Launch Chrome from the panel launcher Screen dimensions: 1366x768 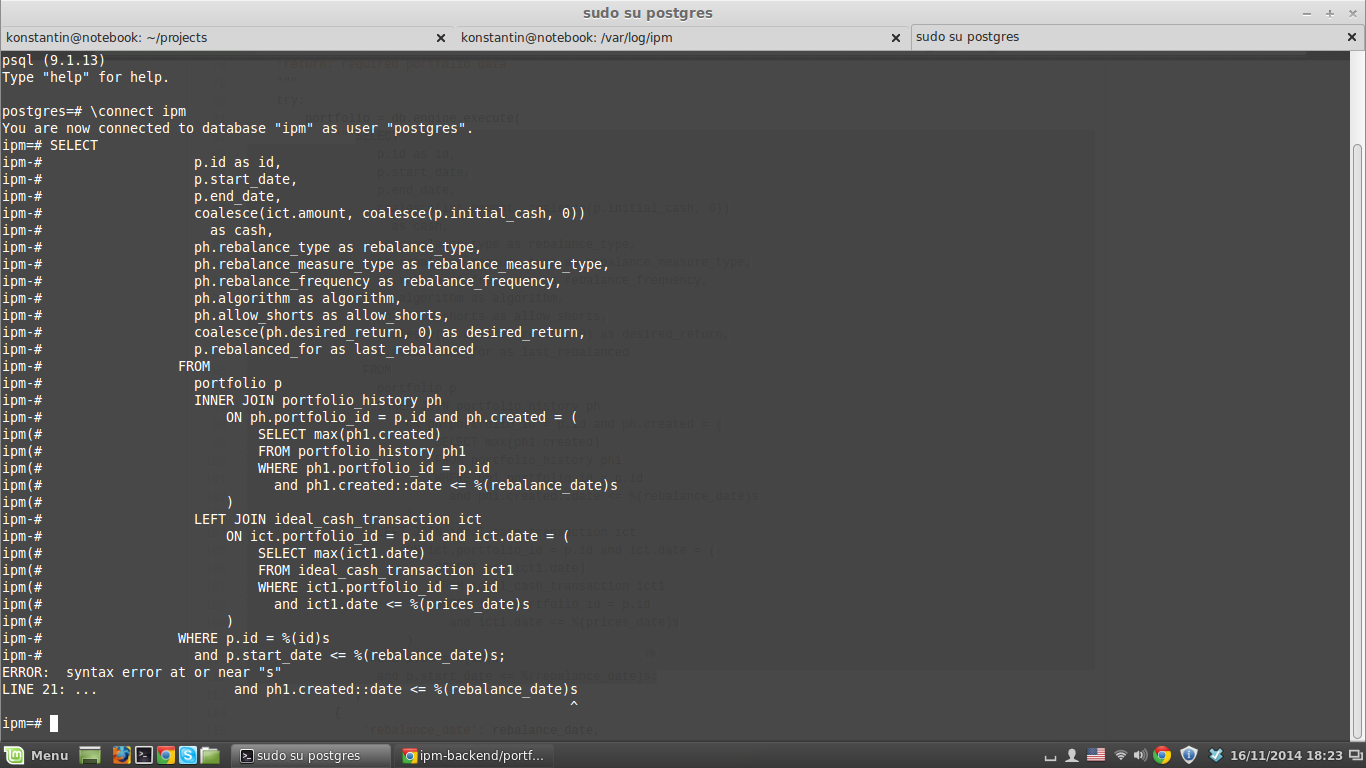click(x=166, y=755)
